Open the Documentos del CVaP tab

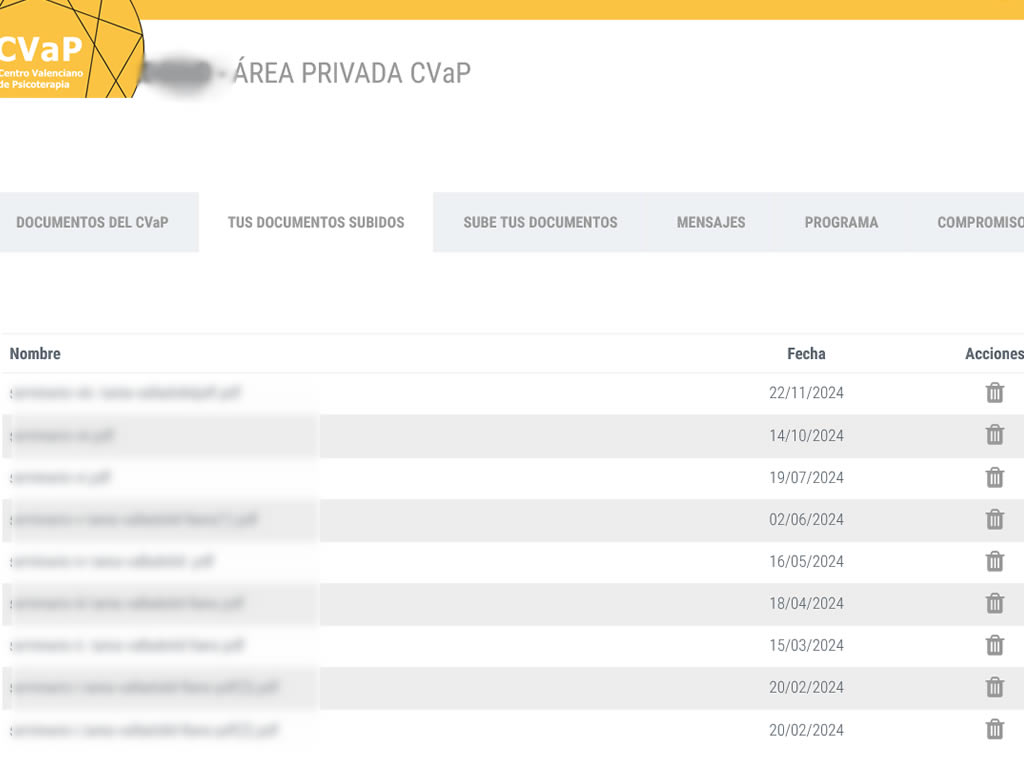tap(92, 222)
